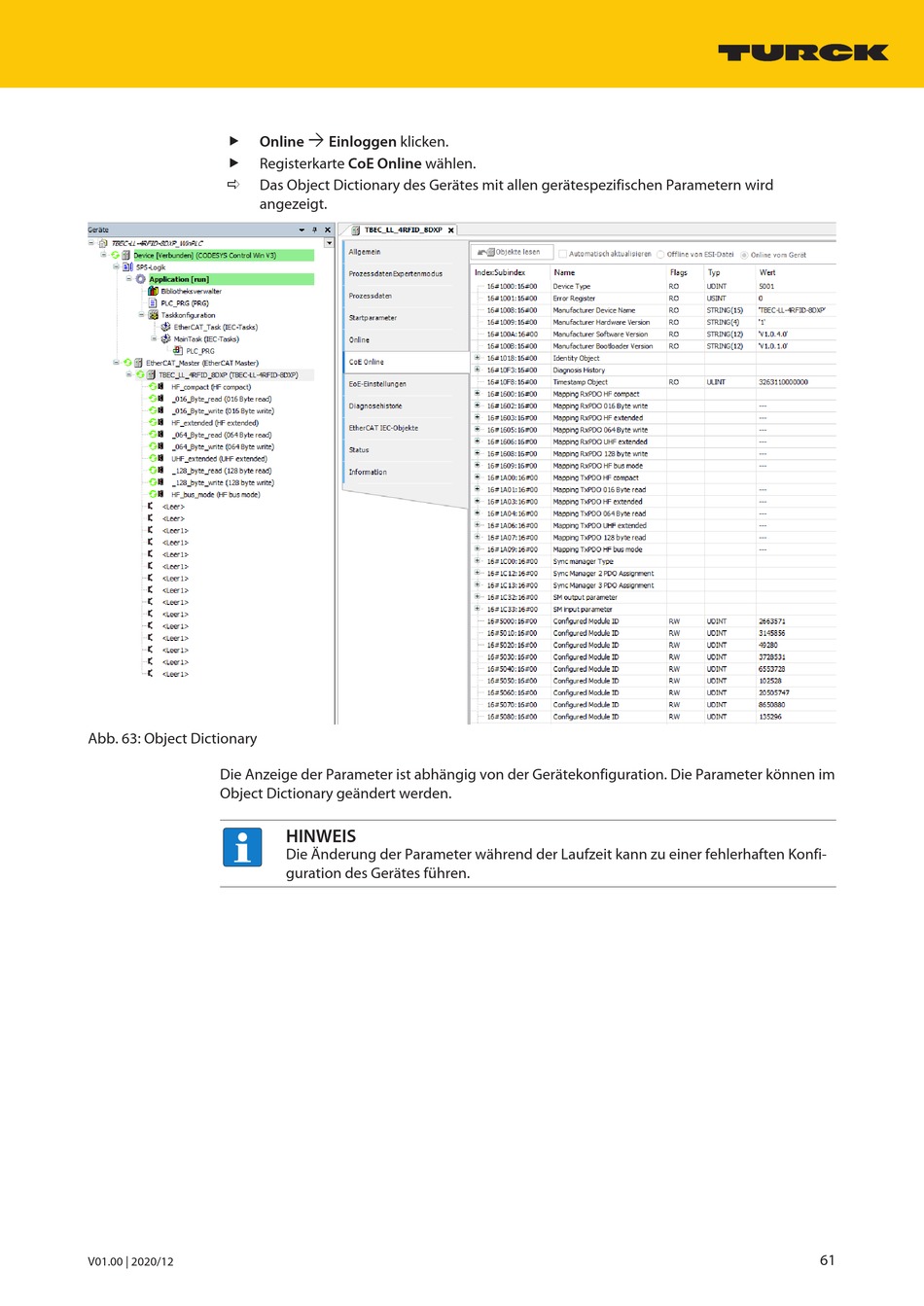Click the MainTask icon
Viewport: 924px width, 1306px height.
click(x=165, y=339)
